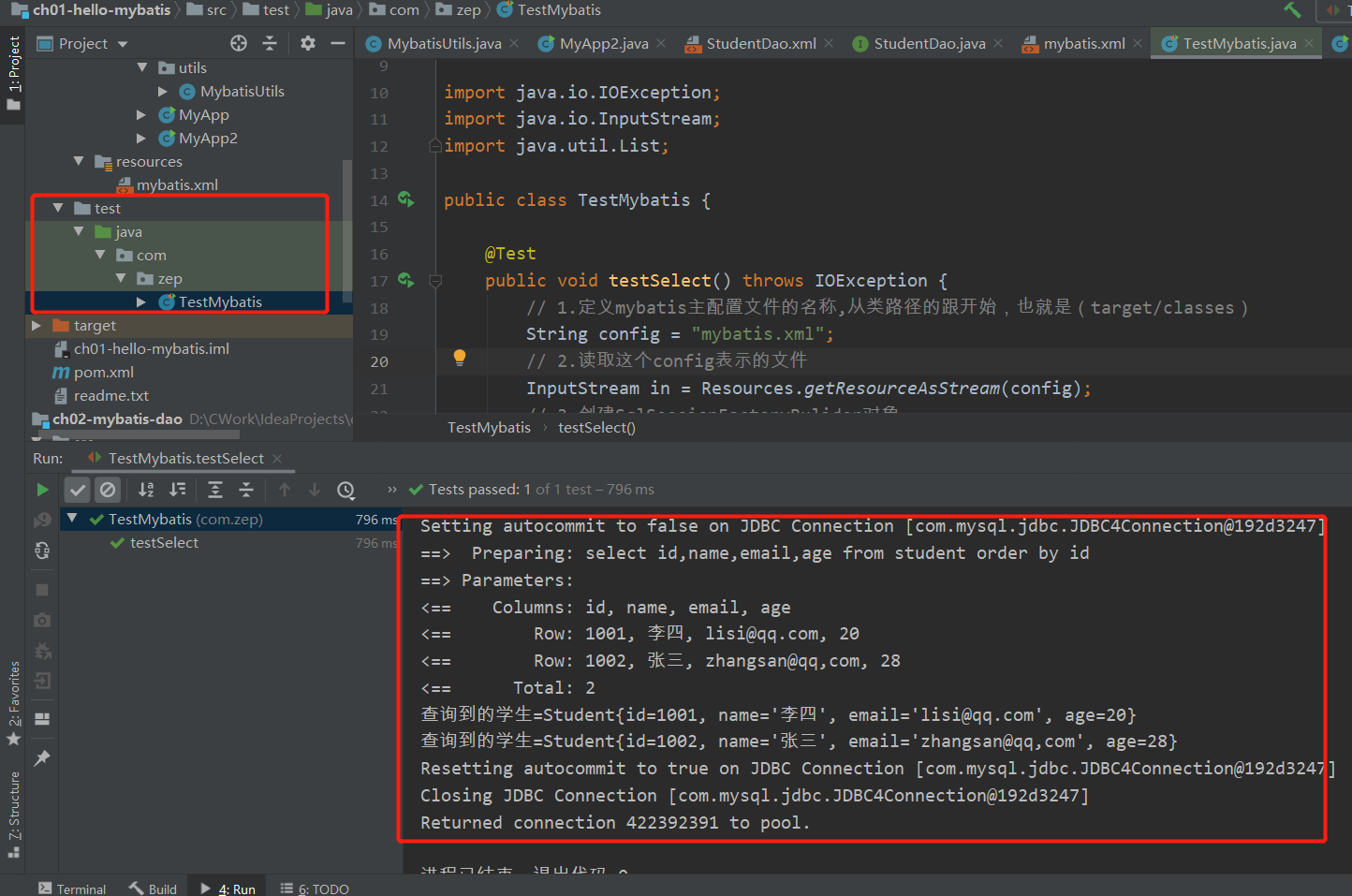1352x896 pixels.
Task: Expand the target folder
Action: tap(37, 325)
